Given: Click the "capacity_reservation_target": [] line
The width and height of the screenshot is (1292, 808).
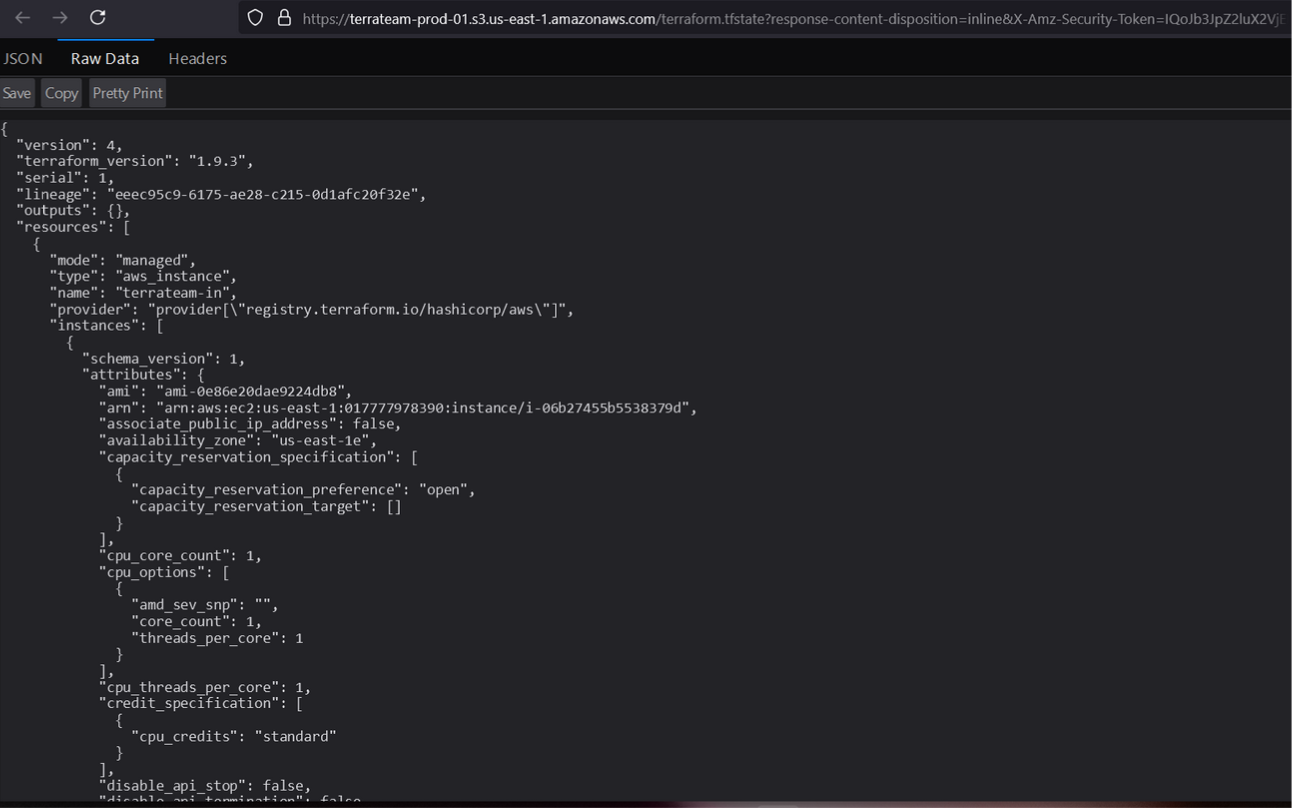Looking at the screenshot, I should (x=266, y=506).
